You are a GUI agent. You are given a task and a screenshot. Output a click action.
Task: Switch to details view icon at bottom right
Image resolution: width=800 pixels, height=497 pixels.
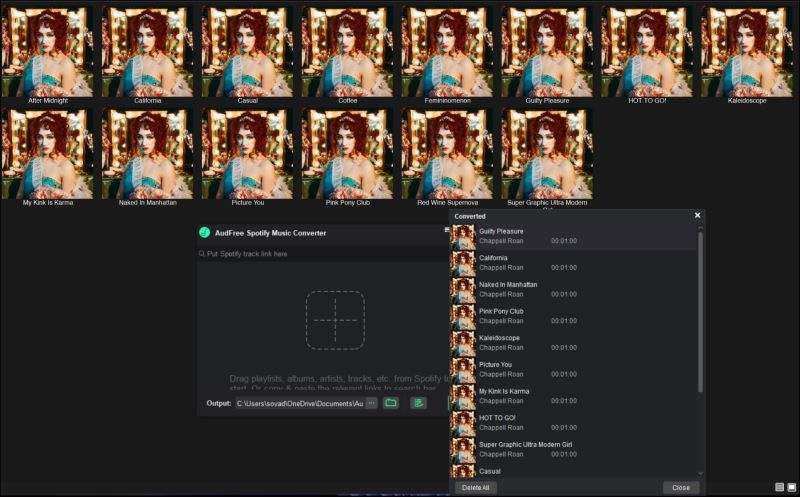point(780,487)
